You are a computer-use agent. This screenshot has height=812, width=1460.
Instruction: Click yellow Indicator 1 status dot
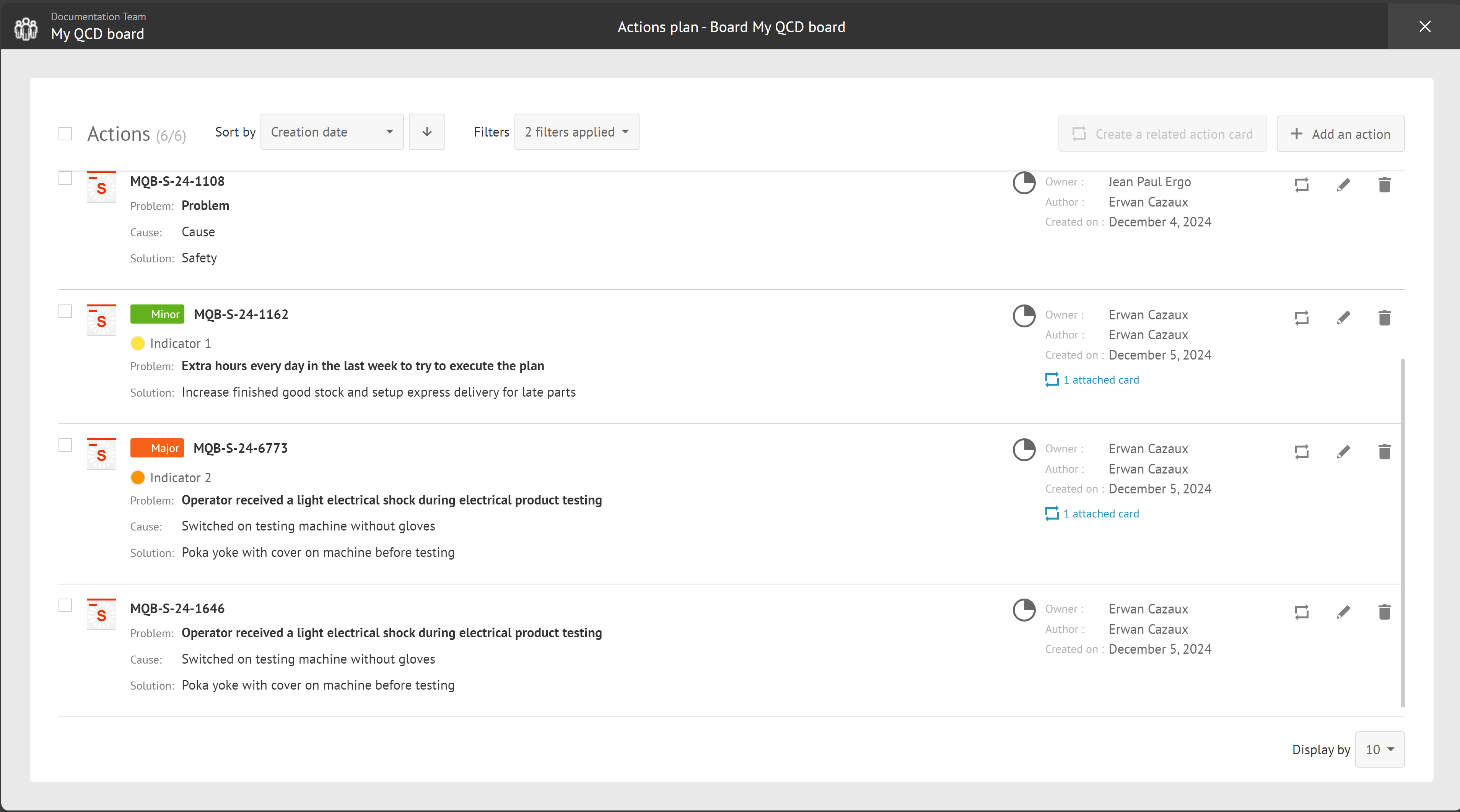coord(138,343)
